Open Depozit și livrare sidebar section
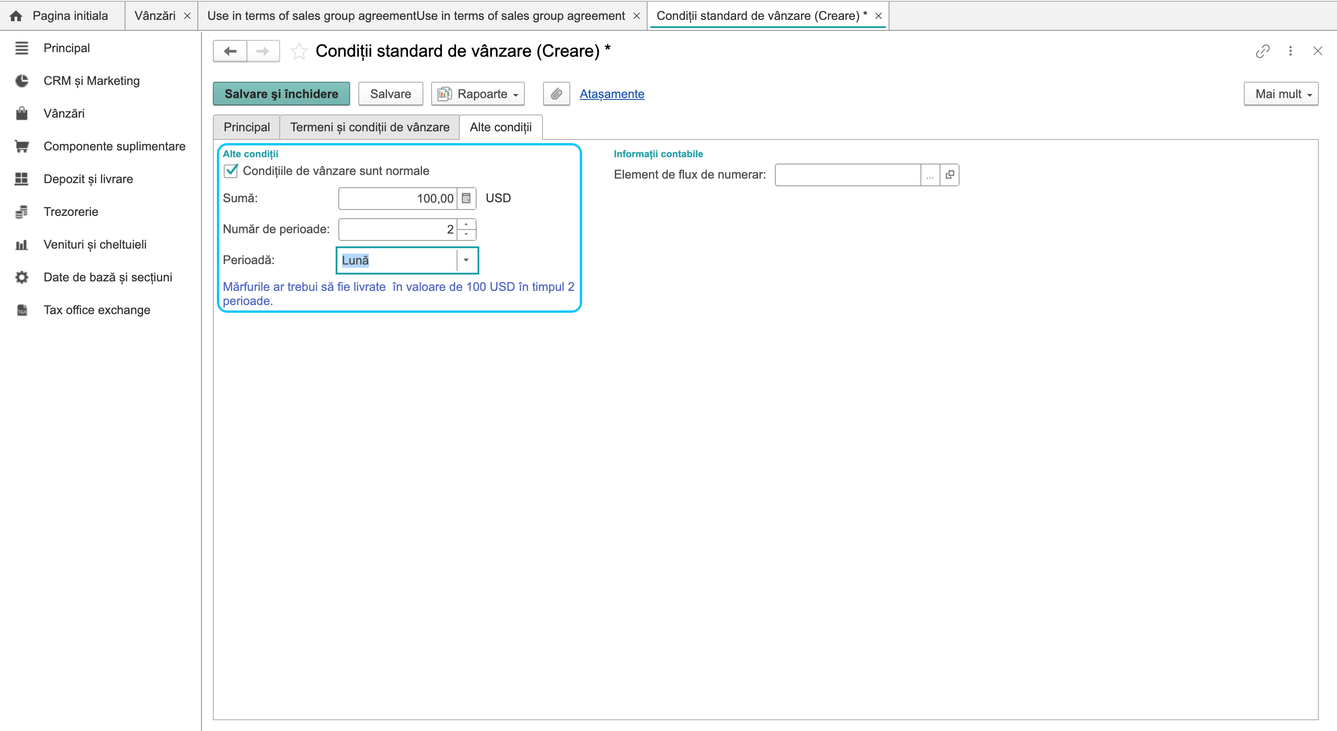Viewport: 1337px width, 731px height. (x=88, y=179)
